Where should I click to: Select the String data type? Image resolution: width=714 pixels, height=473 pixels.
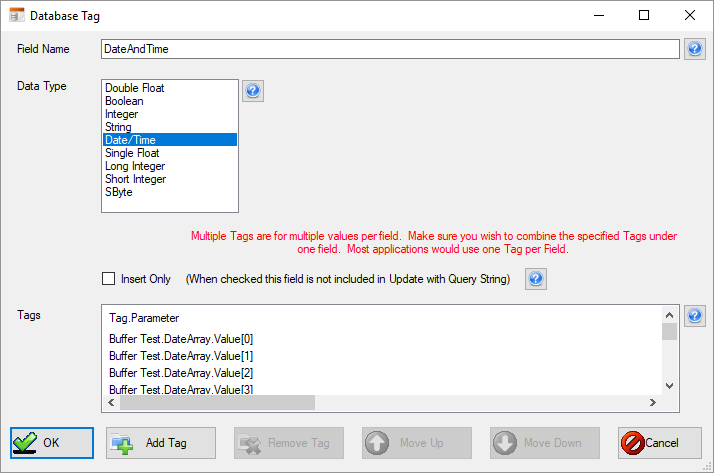[x=118, y=127]
